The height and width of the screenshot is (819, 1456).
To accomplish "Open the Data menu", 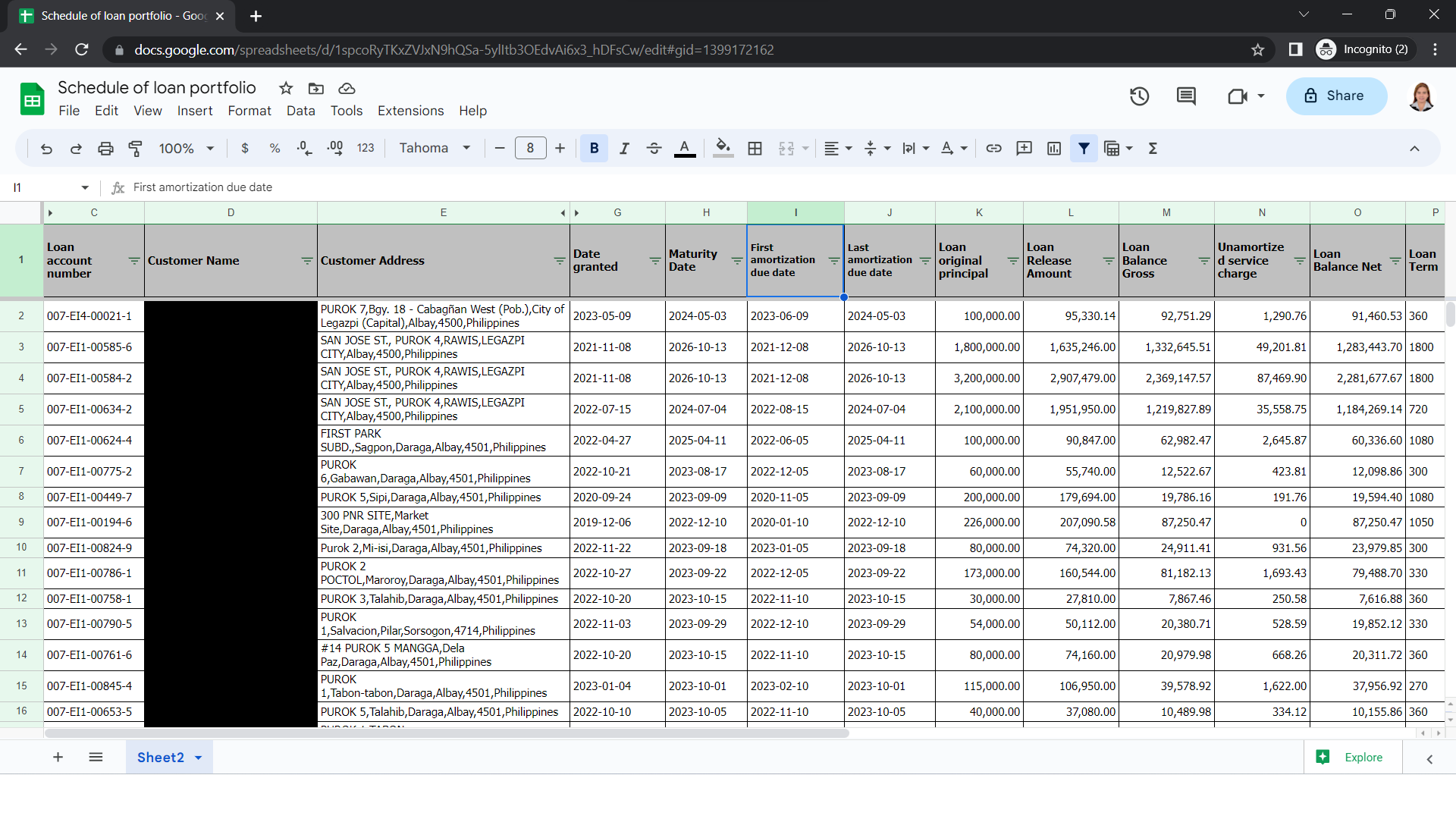I will click(300, 111).
